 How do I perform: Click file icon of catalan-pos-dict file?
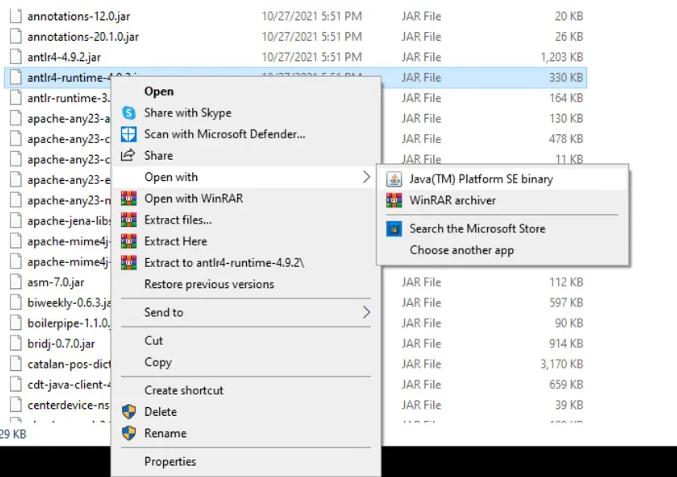pyautogui.click(x=16, y=364)
